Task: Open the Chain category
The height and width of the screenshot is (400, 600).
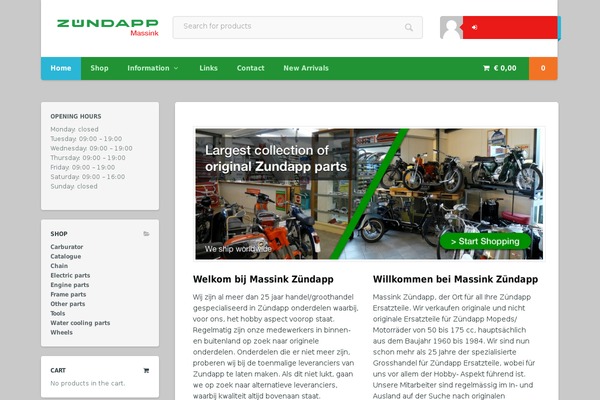Action: click(59, 266)
